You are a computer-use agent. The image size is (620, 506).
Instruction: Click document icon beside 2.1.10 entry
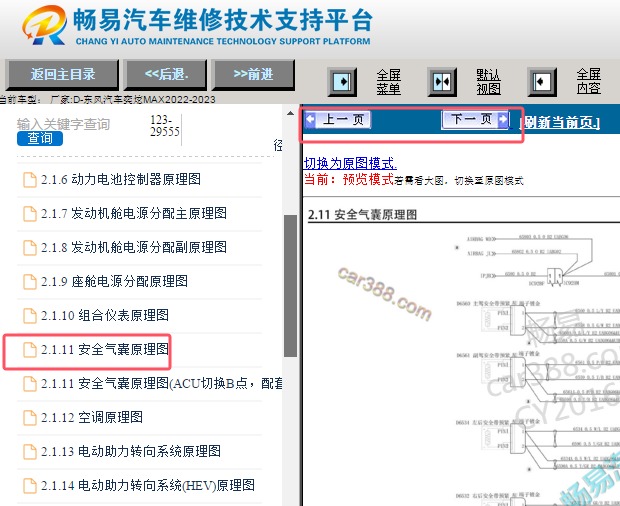click(30, 316)
